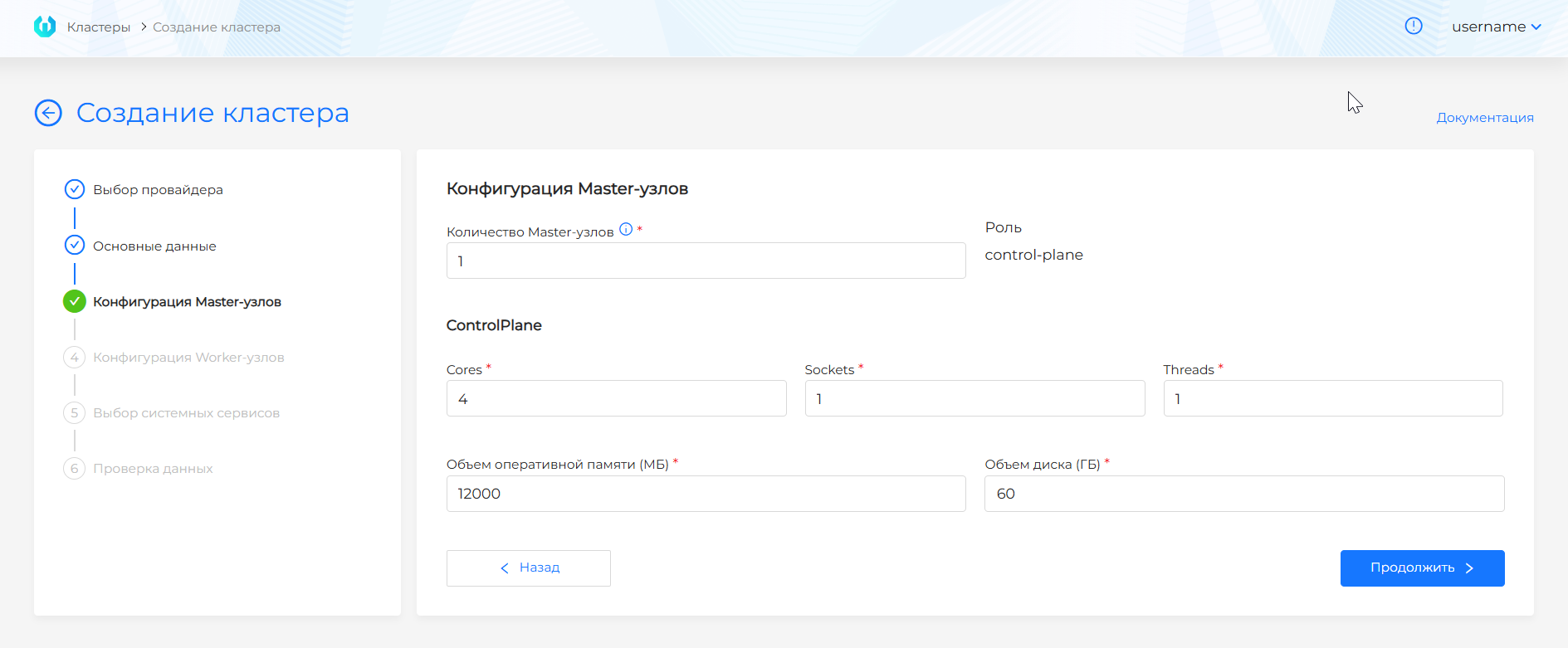The height and width of the screenshot is (648, 1568).
Task: Click into the Cores input field
Action: 616,399
